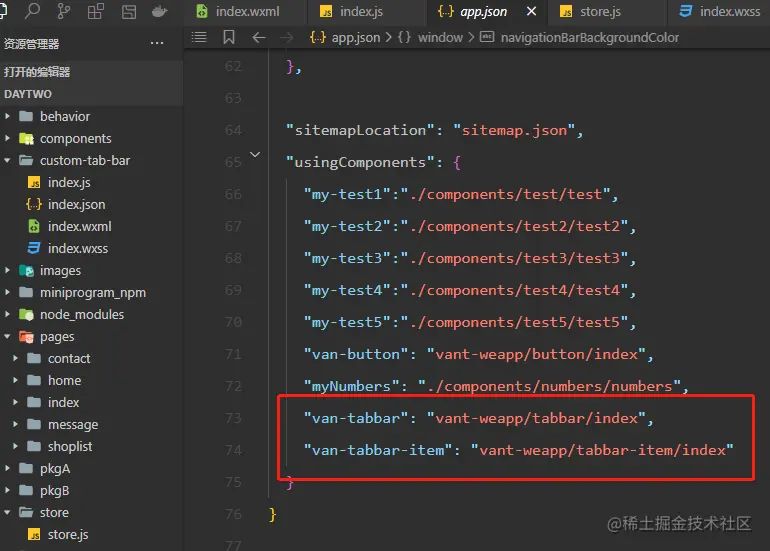Click the "my-test5" entry on line 70
The image size is (770, 551).
coord(469,322)
